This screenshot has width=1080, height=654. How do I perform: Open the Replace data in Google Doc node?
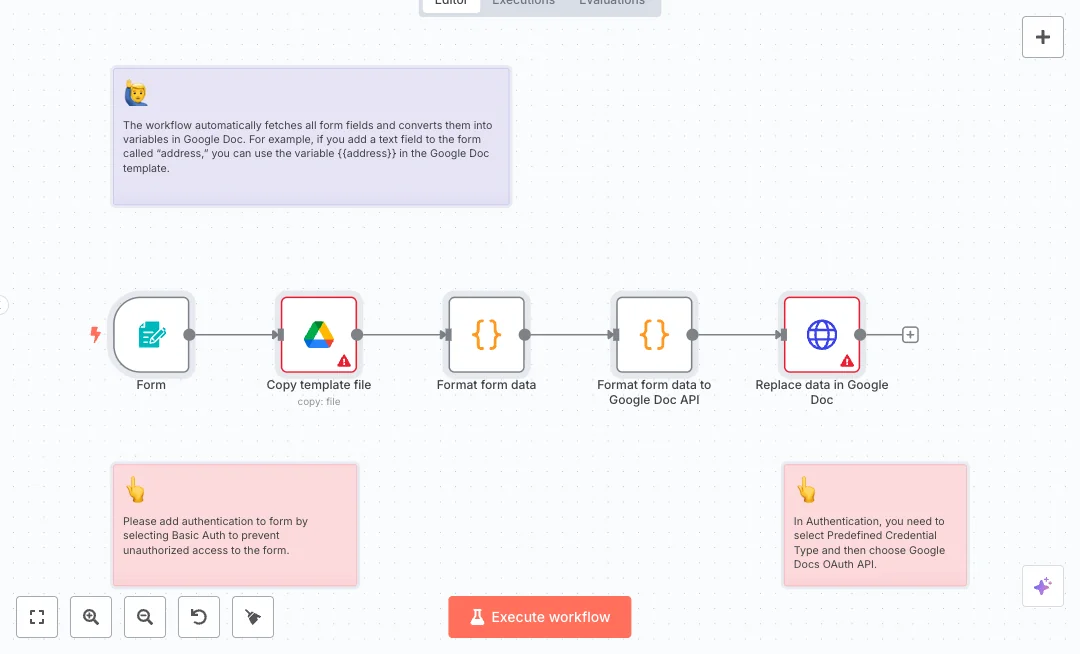821,335
